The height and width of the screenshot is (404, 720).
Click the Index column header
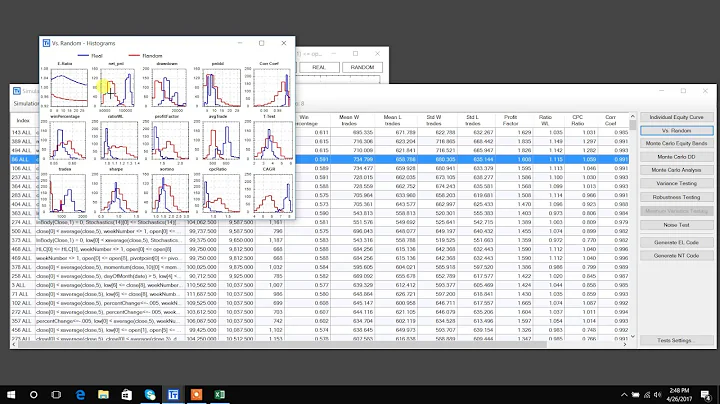(23, 120)
